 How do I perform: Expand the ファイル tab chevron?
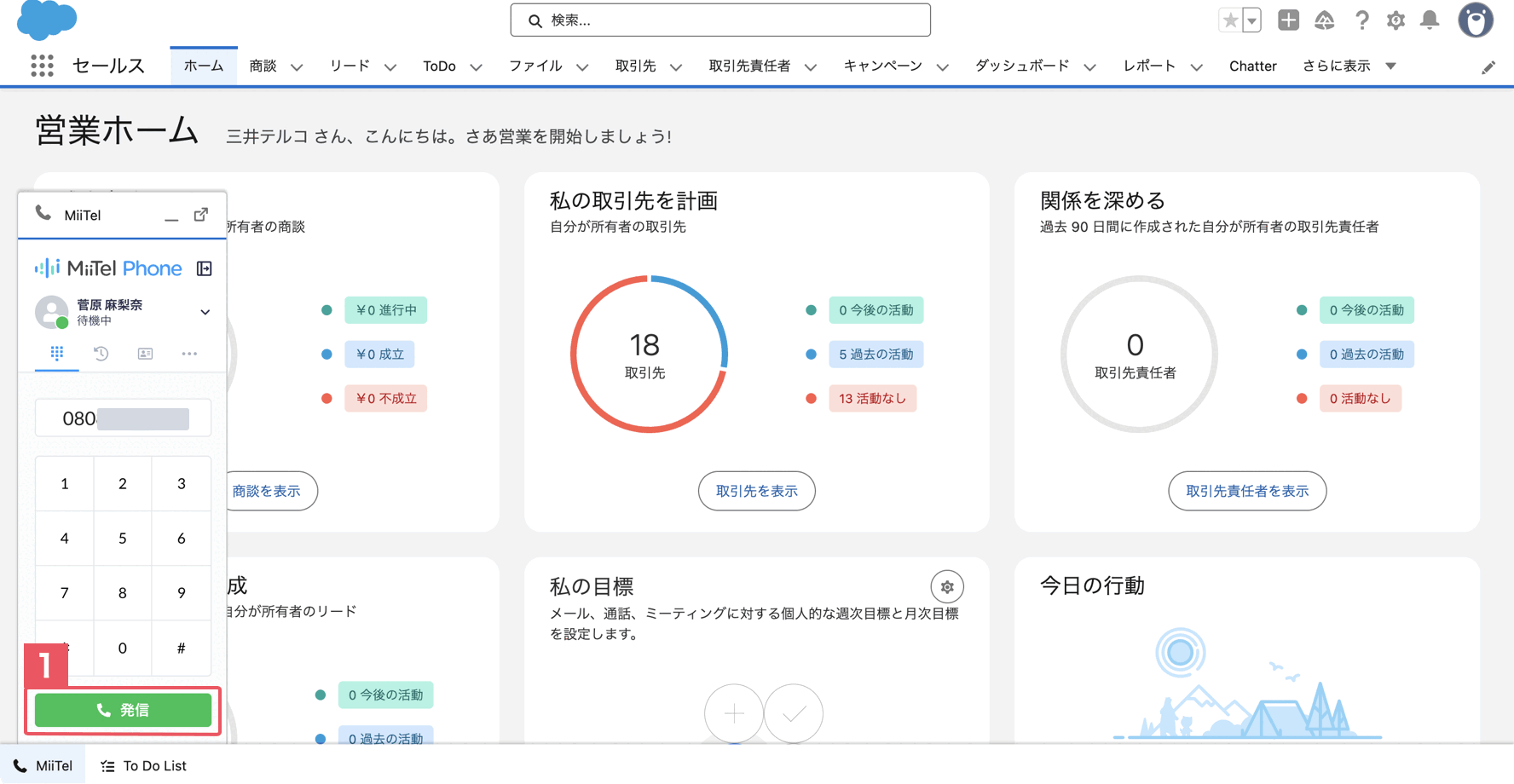click(x=582, y=66)
